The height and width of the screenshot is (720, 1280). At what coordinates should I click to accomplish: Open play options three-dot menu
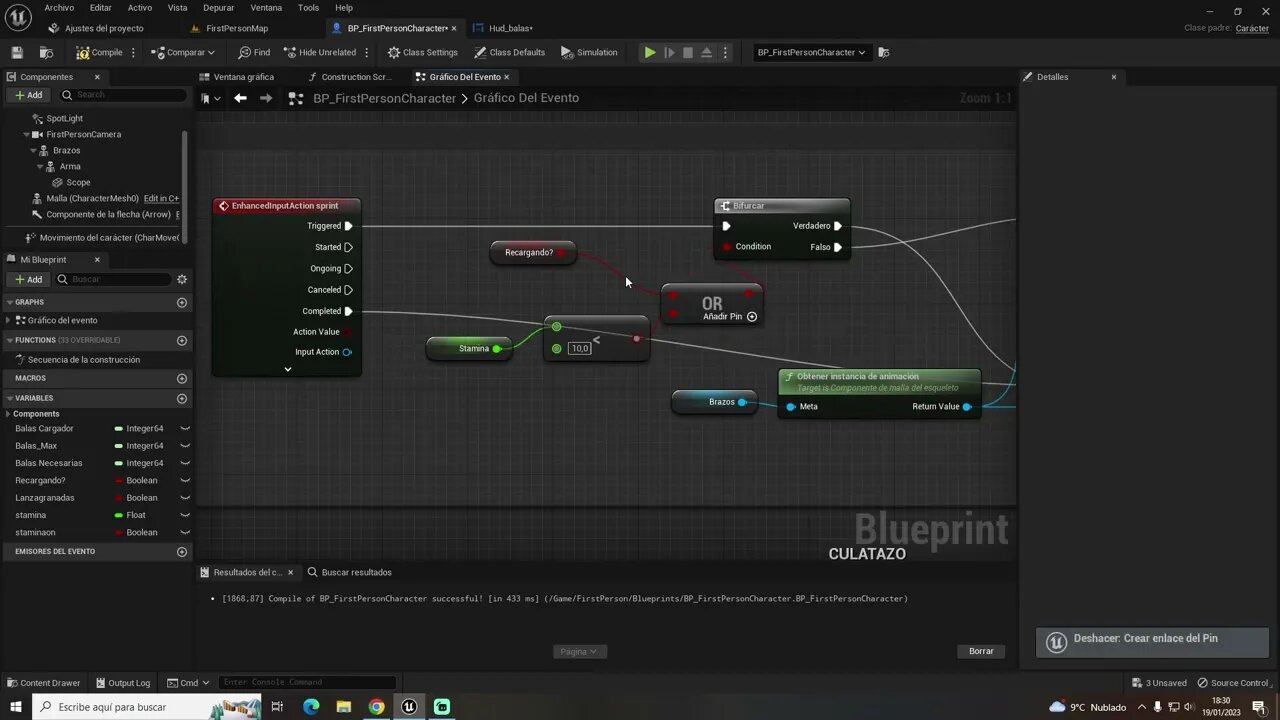point(725,52)
